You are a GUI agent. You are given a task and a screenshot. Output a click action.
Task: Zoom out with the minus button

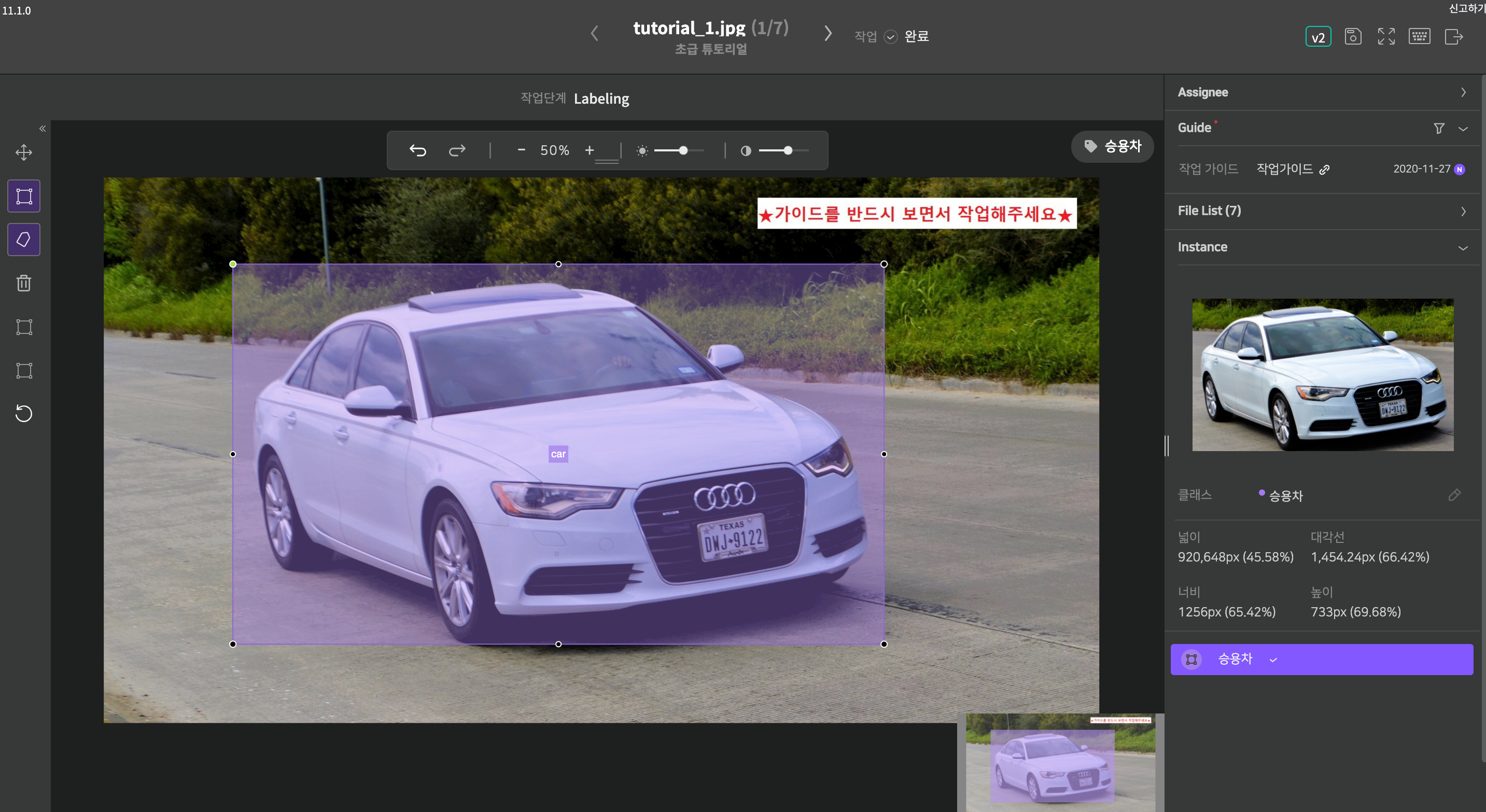click(522, 150)
